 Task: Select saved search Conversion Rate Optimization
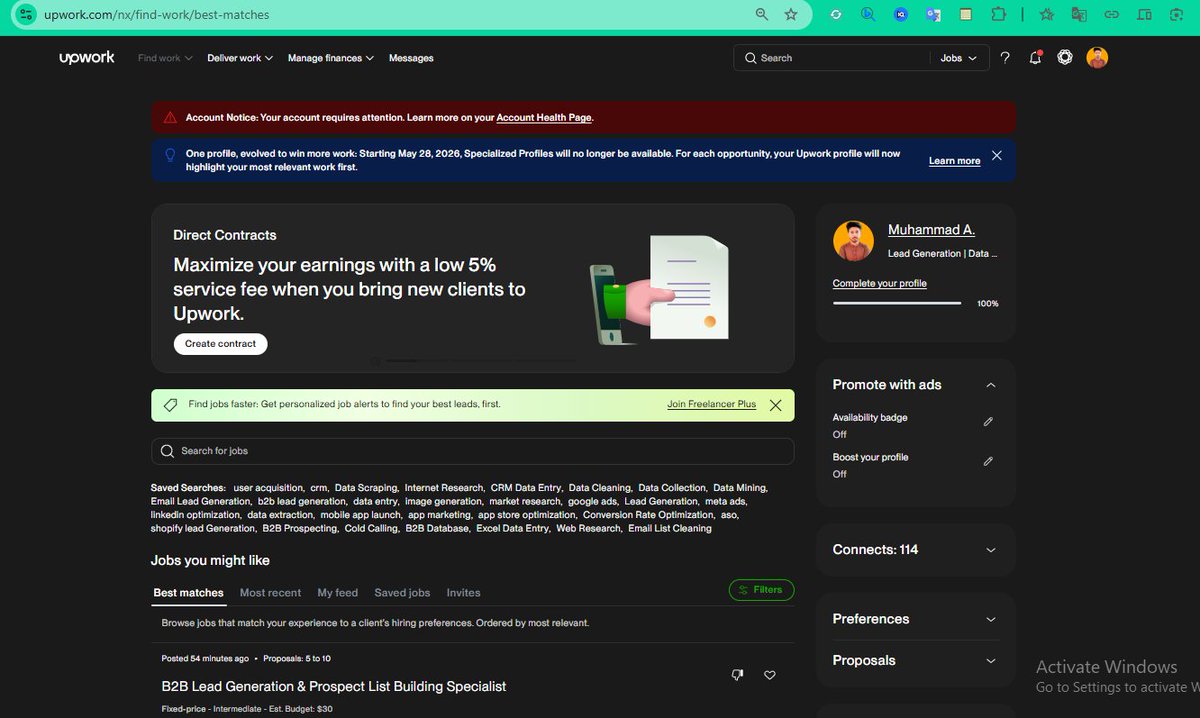point(648,515)
